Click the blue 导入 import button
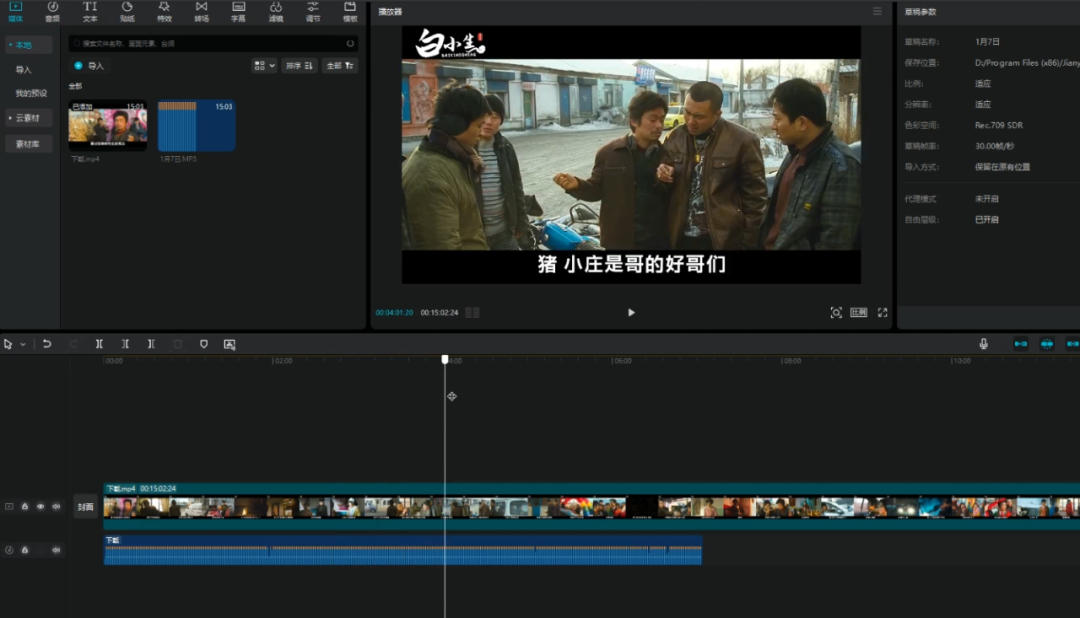The height and width of the screenshot is (618, 1080). click(x=89, y=66)
